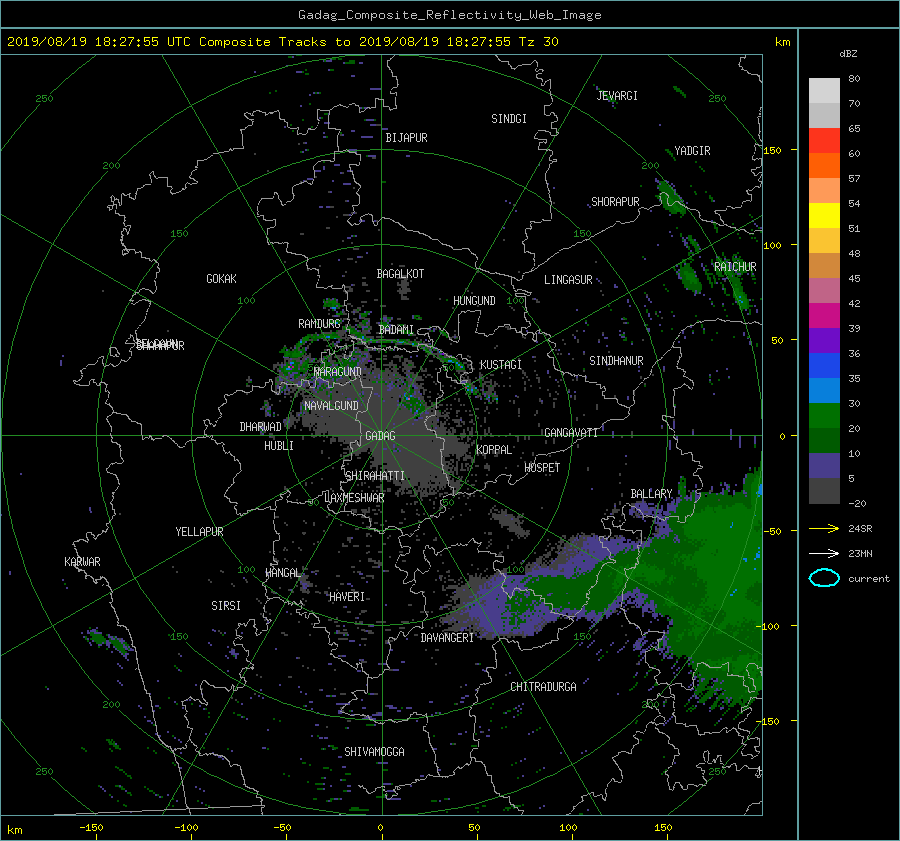Select the light grey 70-80 dBZ swatch

[x=824, y=91]
